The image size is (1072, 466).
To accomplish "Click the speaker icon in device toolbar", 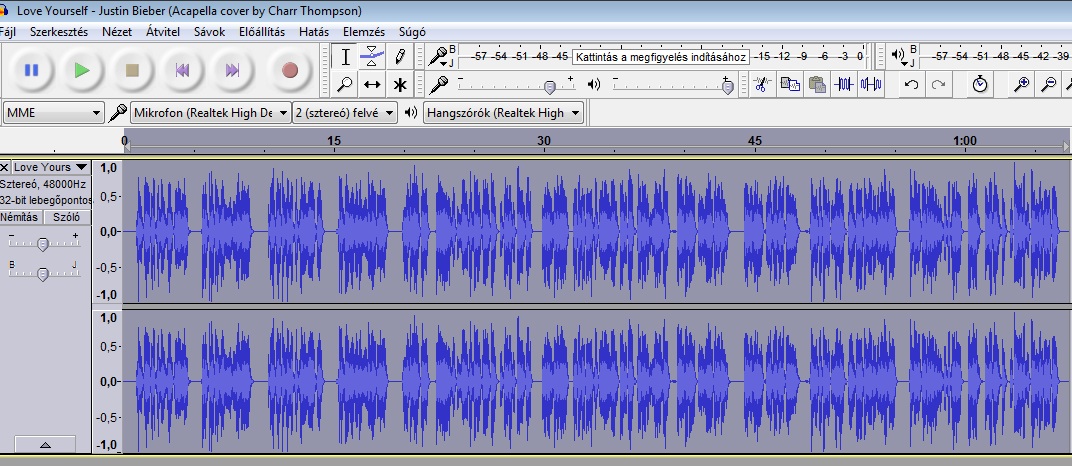I will pyautogui.click(x=410, y=113).
